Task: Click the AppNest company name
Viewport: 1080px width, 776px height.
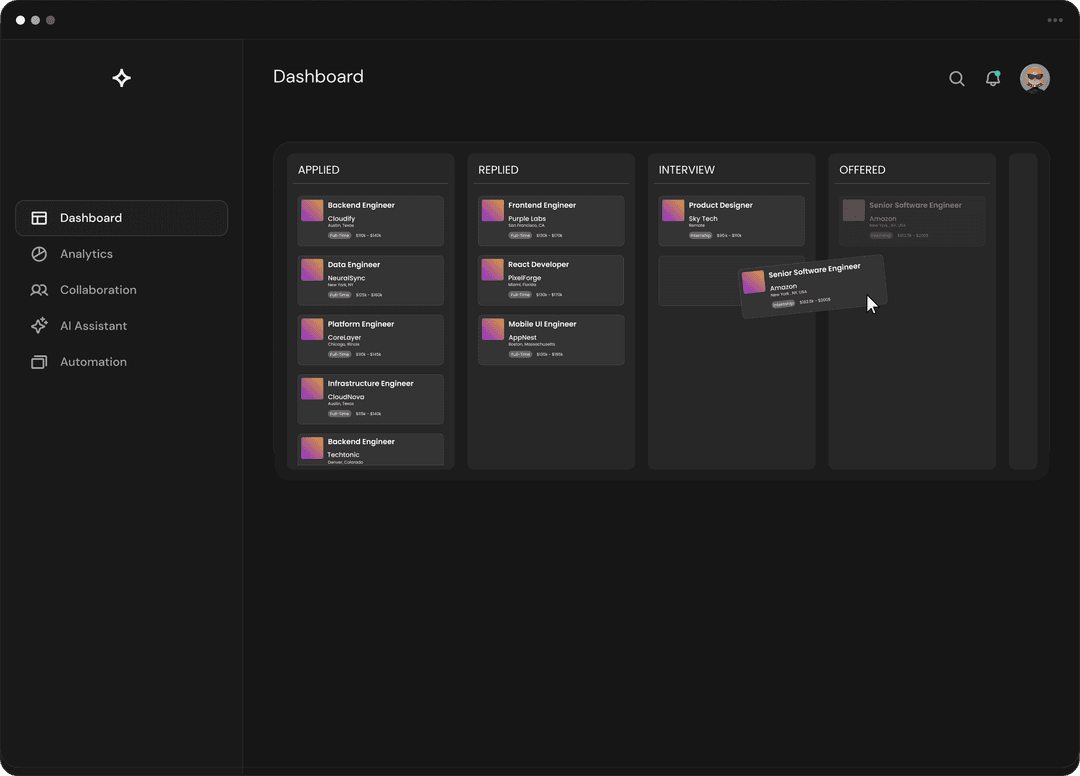Action: click(x=522, y=338)
